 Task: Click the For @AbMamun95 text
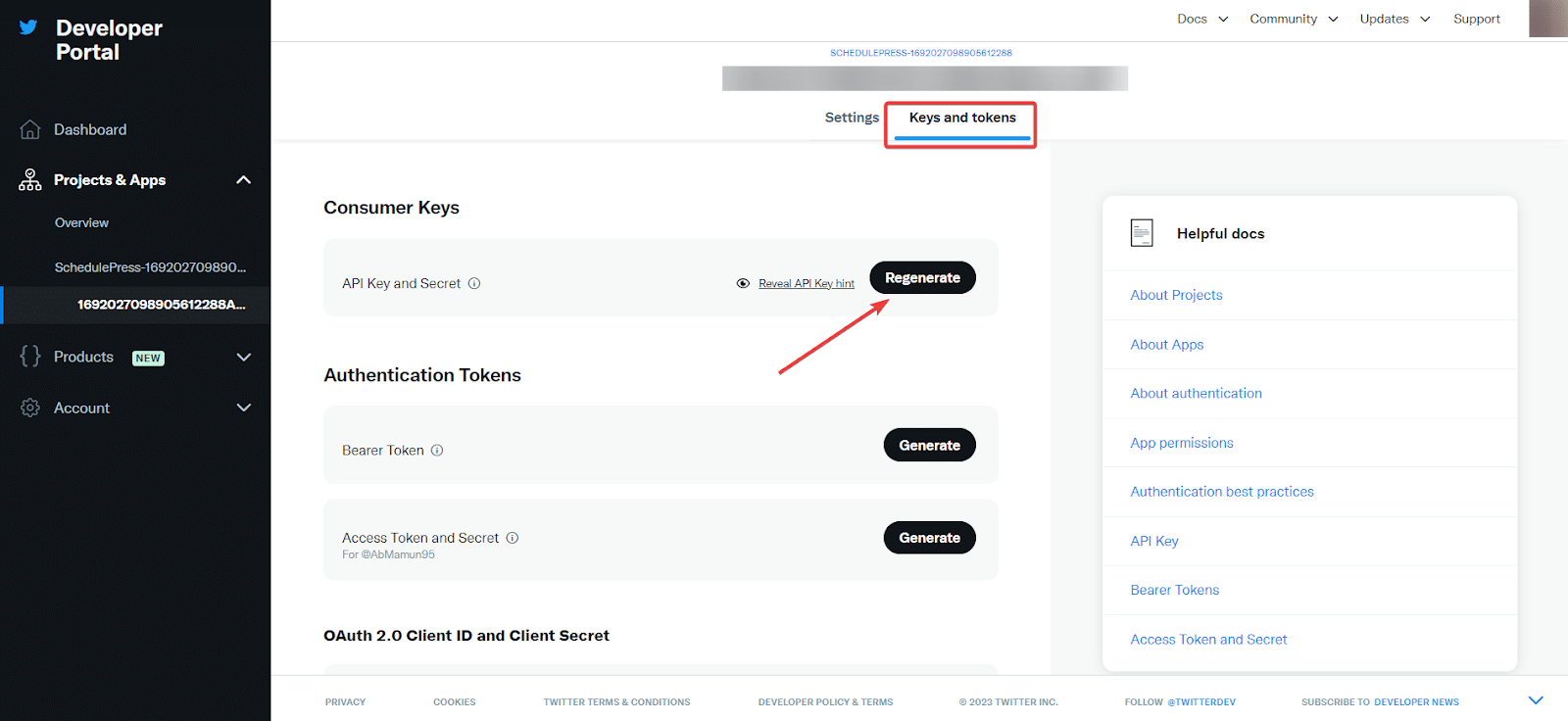[388, 554]
